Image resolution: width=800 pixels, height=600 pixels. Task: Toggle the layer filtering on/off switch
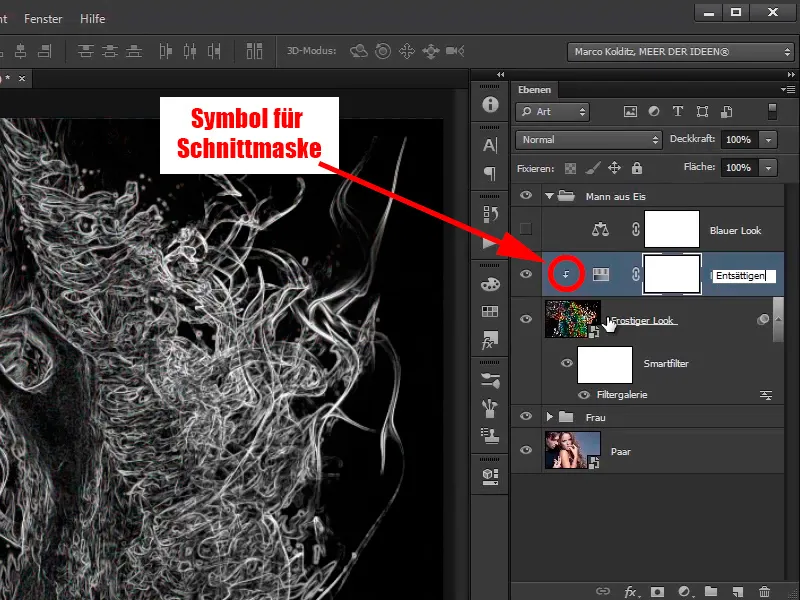pyautogui.click(x=772, y=112)
